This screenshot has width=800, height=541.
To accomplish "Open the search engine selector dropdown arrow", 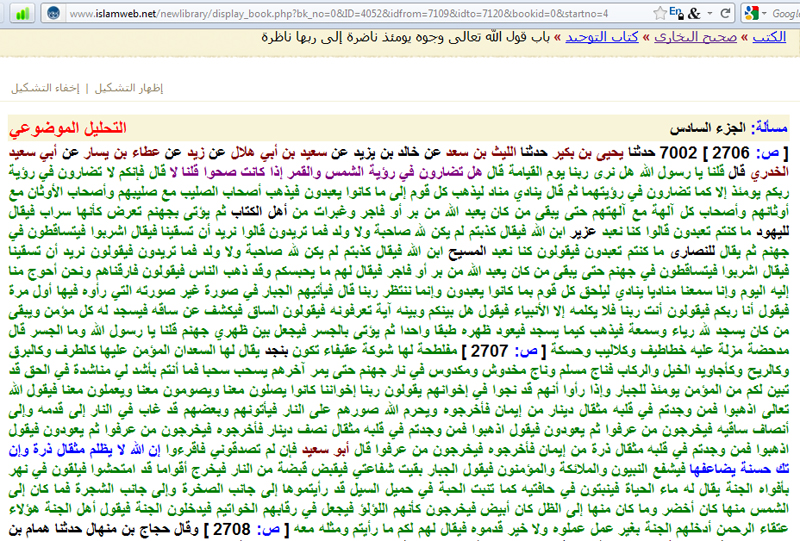I will coord(764,14).
